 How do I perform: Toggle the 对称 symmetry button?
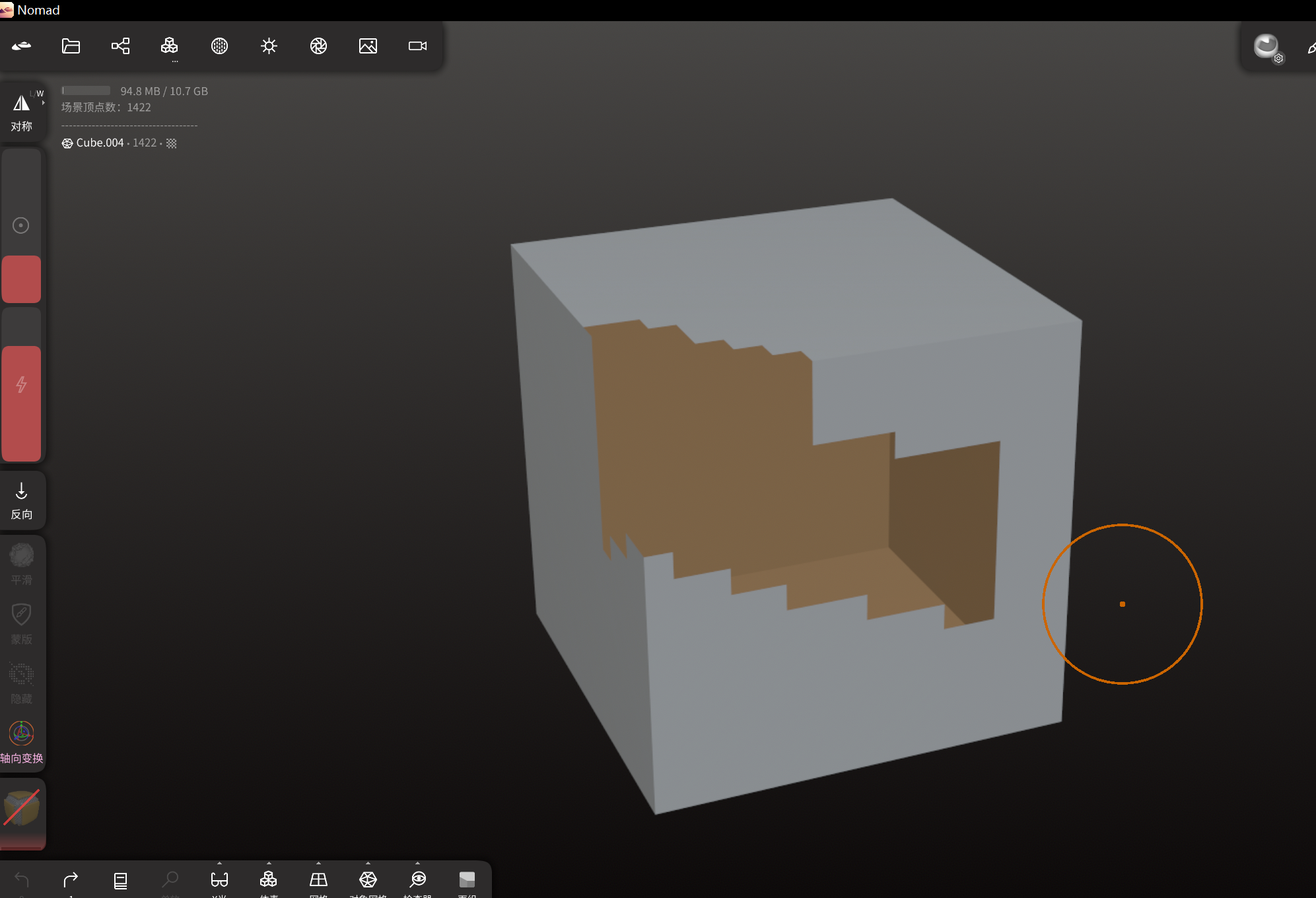[21, 112]
